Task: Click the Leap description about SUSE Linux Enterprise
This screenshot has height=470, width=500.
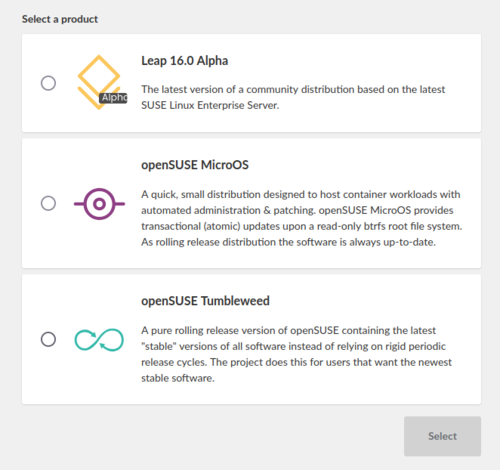Action: click(x=293, y=97)
